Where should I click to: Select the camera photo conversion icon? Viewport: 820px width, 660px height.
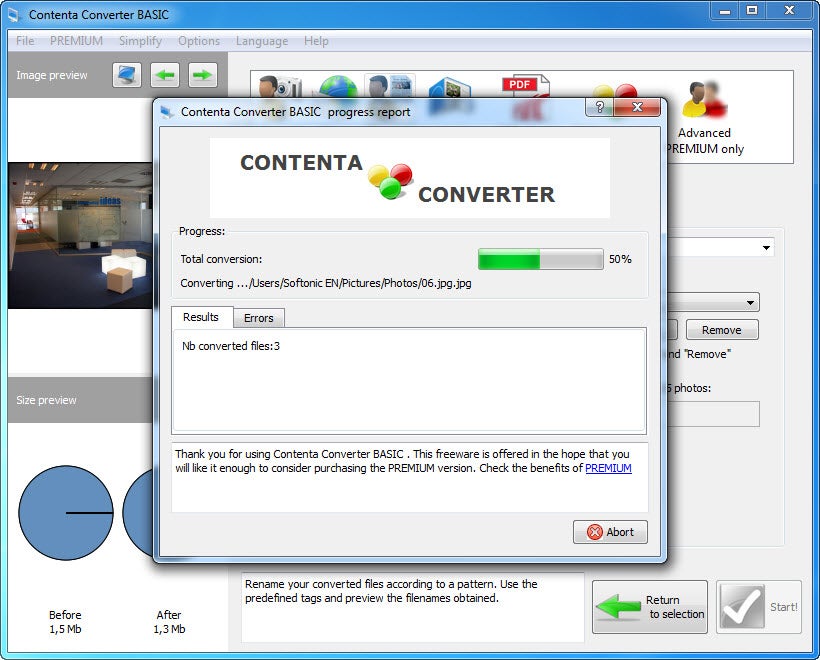tap(280, 86)
